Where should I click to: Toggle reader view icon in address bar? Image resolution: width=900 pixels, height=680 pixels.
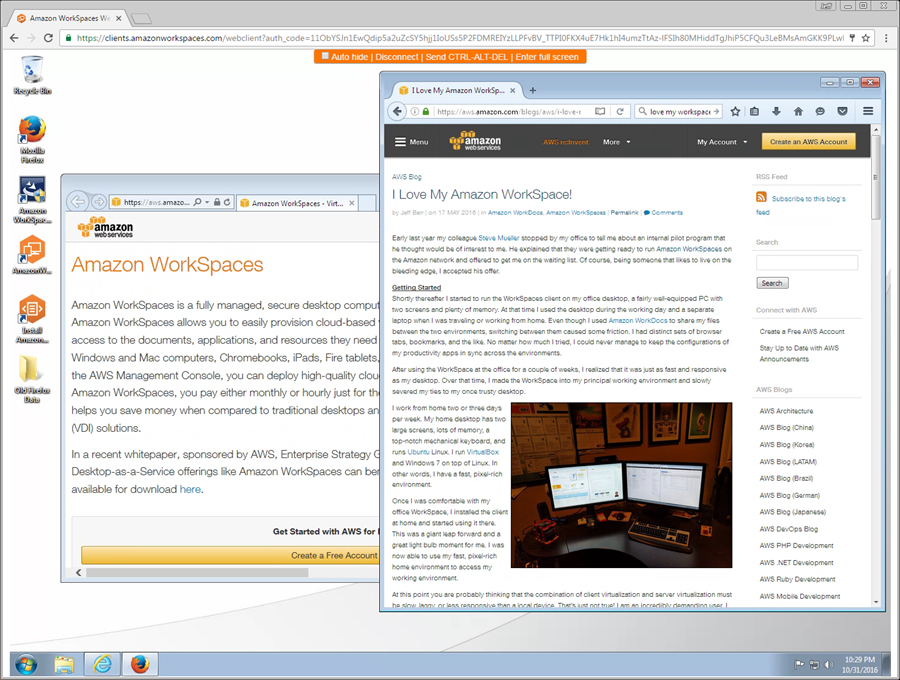tap(600, 111)
